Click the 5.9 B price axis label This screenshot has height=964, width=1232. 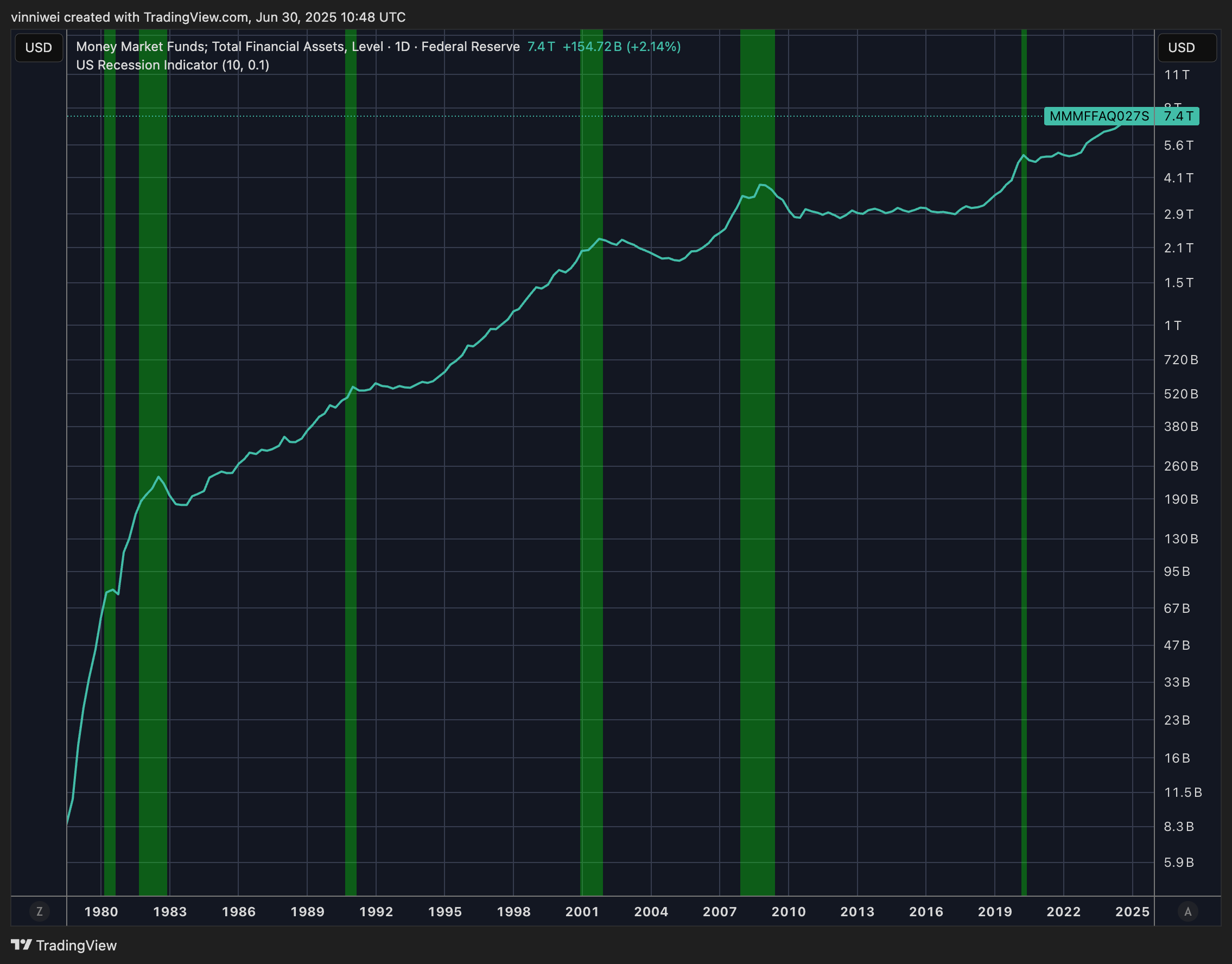pos(1178,862)
